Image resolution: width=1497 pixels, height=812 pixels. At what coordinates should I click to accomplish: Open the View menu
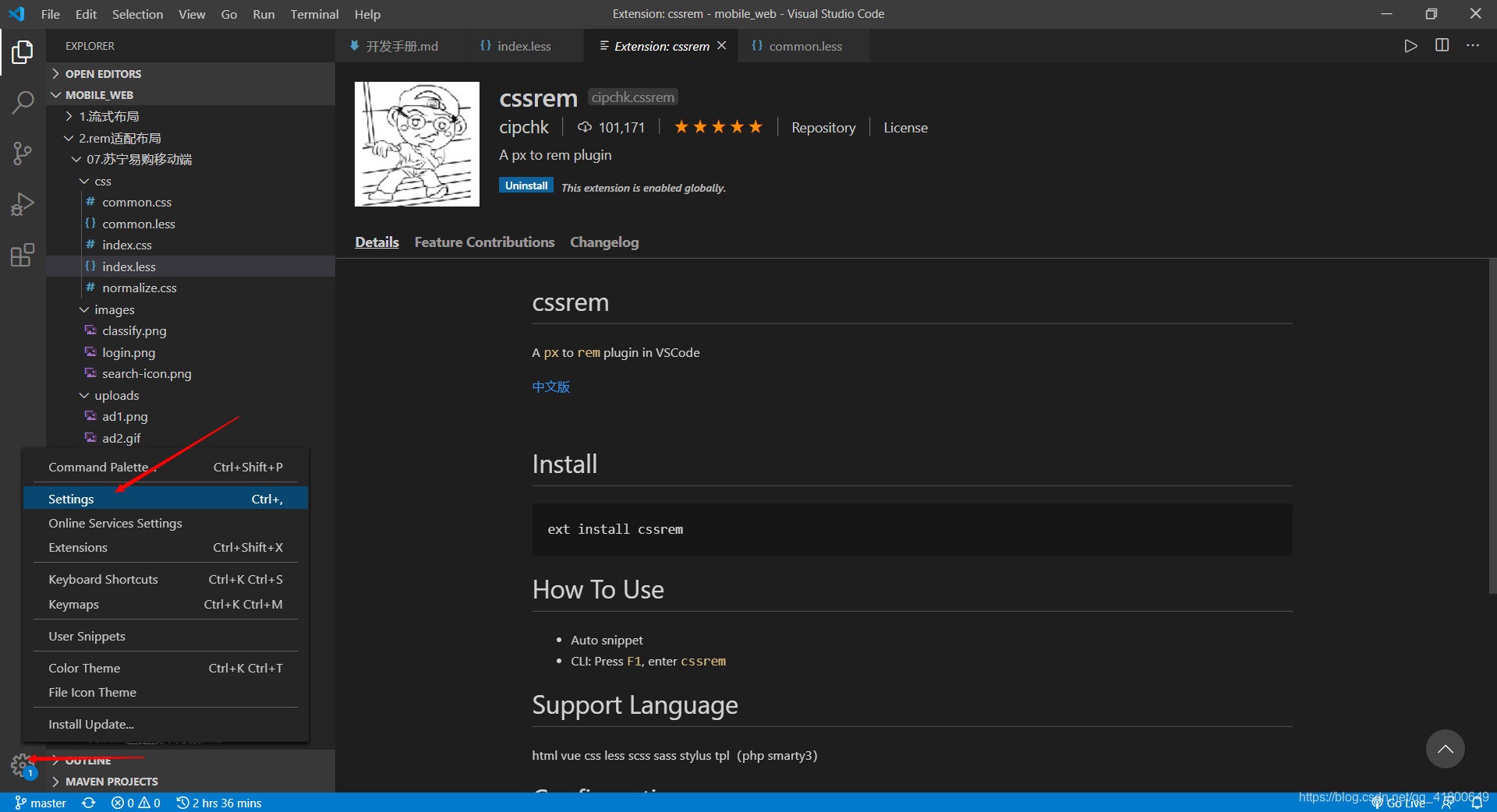[192, 14]
